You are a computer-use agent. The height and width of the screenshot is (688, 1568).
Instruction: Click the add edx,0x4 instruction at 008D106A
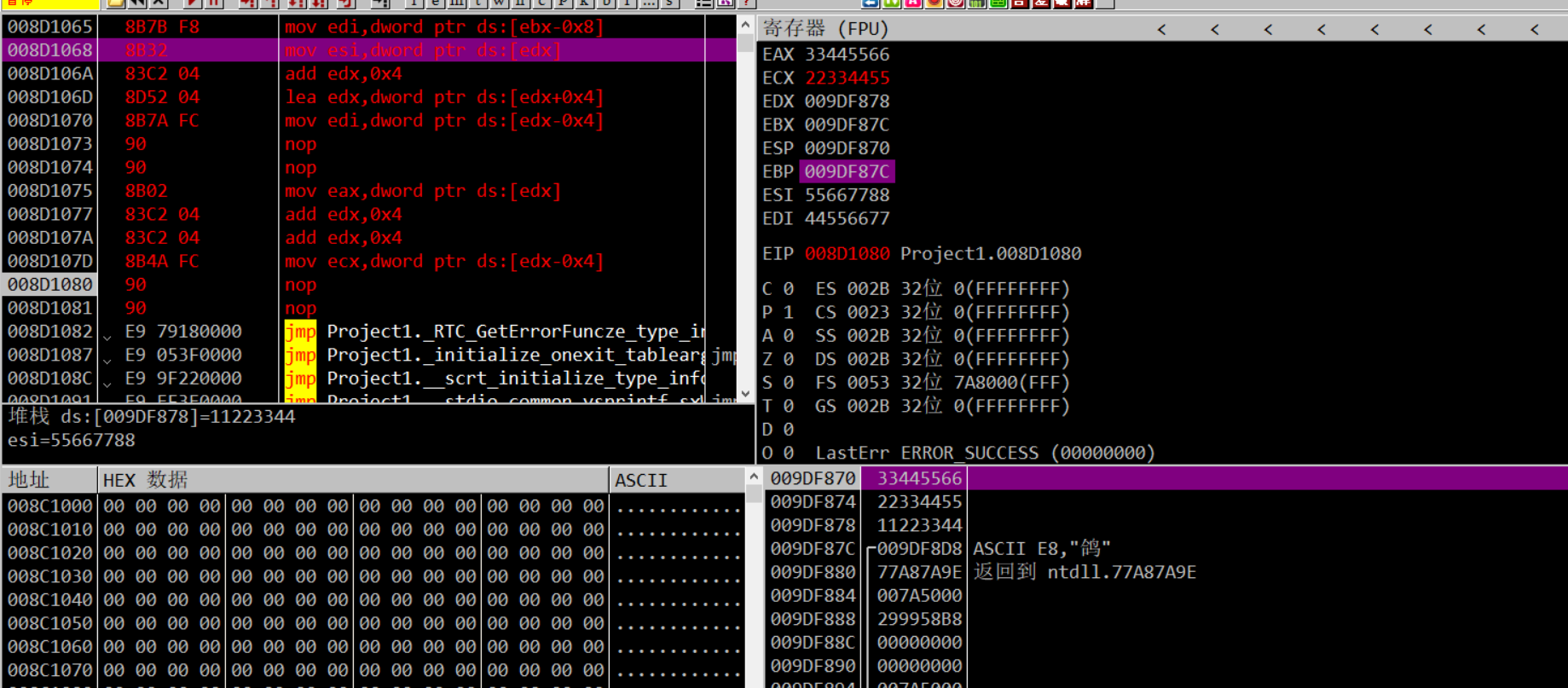[x=344, y=73]
